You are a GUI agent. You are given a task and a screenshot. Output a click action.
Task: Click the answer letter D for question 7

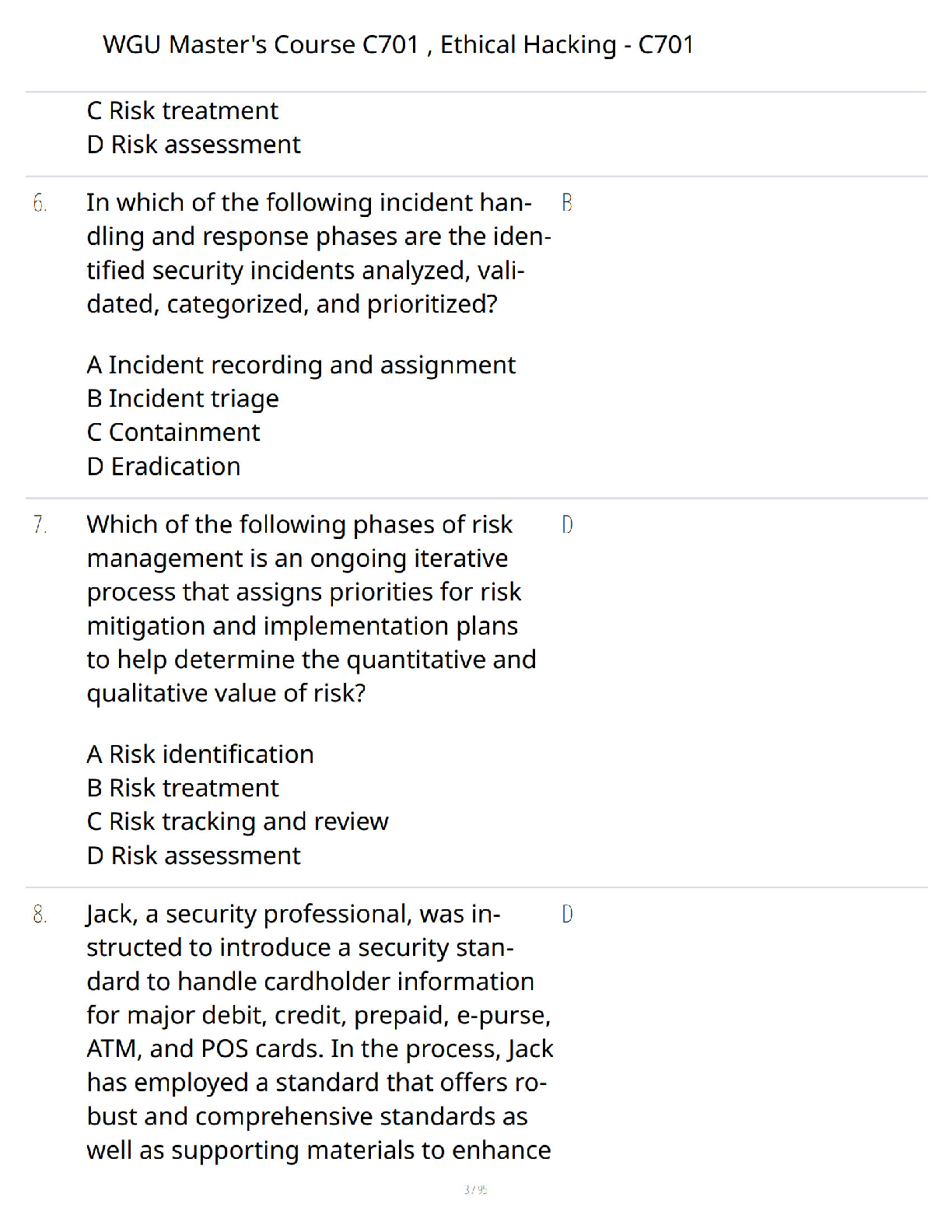(567, 525)
